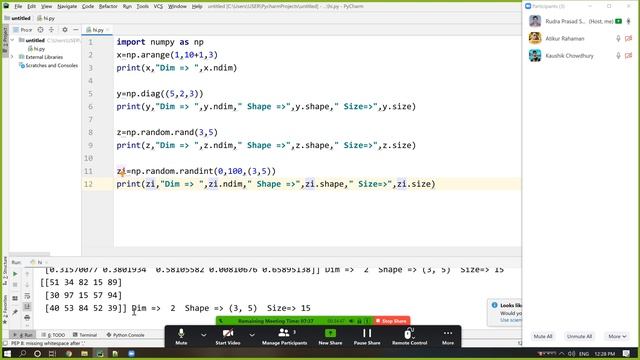This screenshot has height=360, width=640.
Task: Select hi.py file in project tree
Action: (36, 49)
